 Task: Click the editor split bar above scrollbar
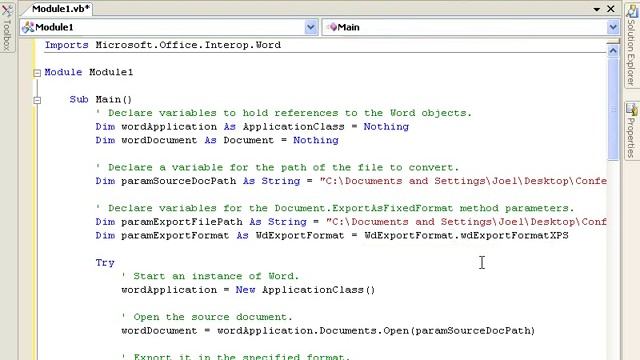pos(613,42)
